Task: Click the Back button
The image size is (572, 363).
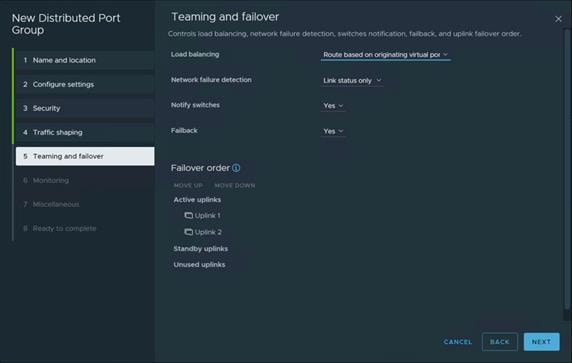Action: [499, 342]
